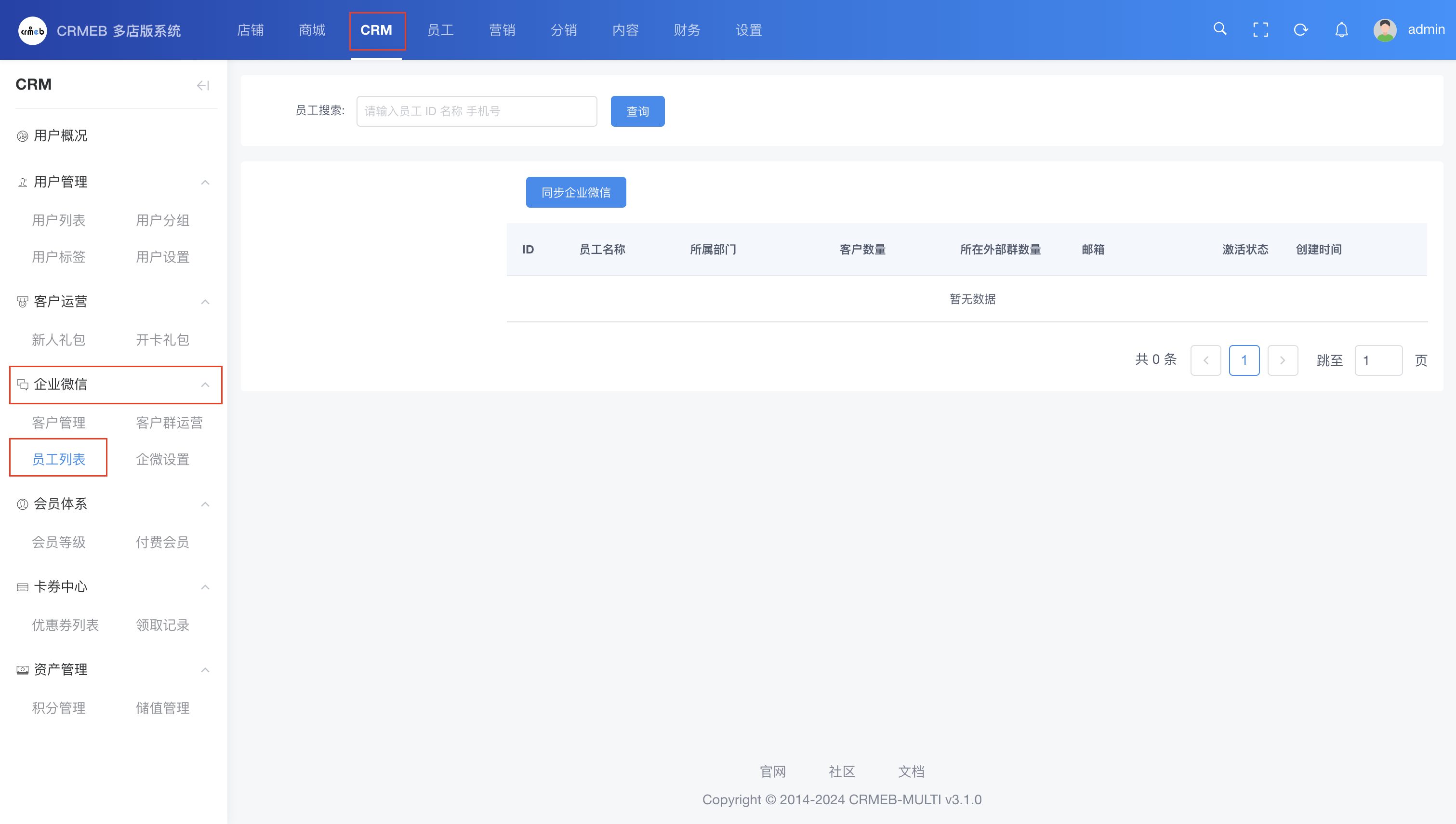This screenshot has width=1456, height=824.
Task: Collapse the 用户管理 menu section
Action: pyautogui.click(x=205, y=182)
